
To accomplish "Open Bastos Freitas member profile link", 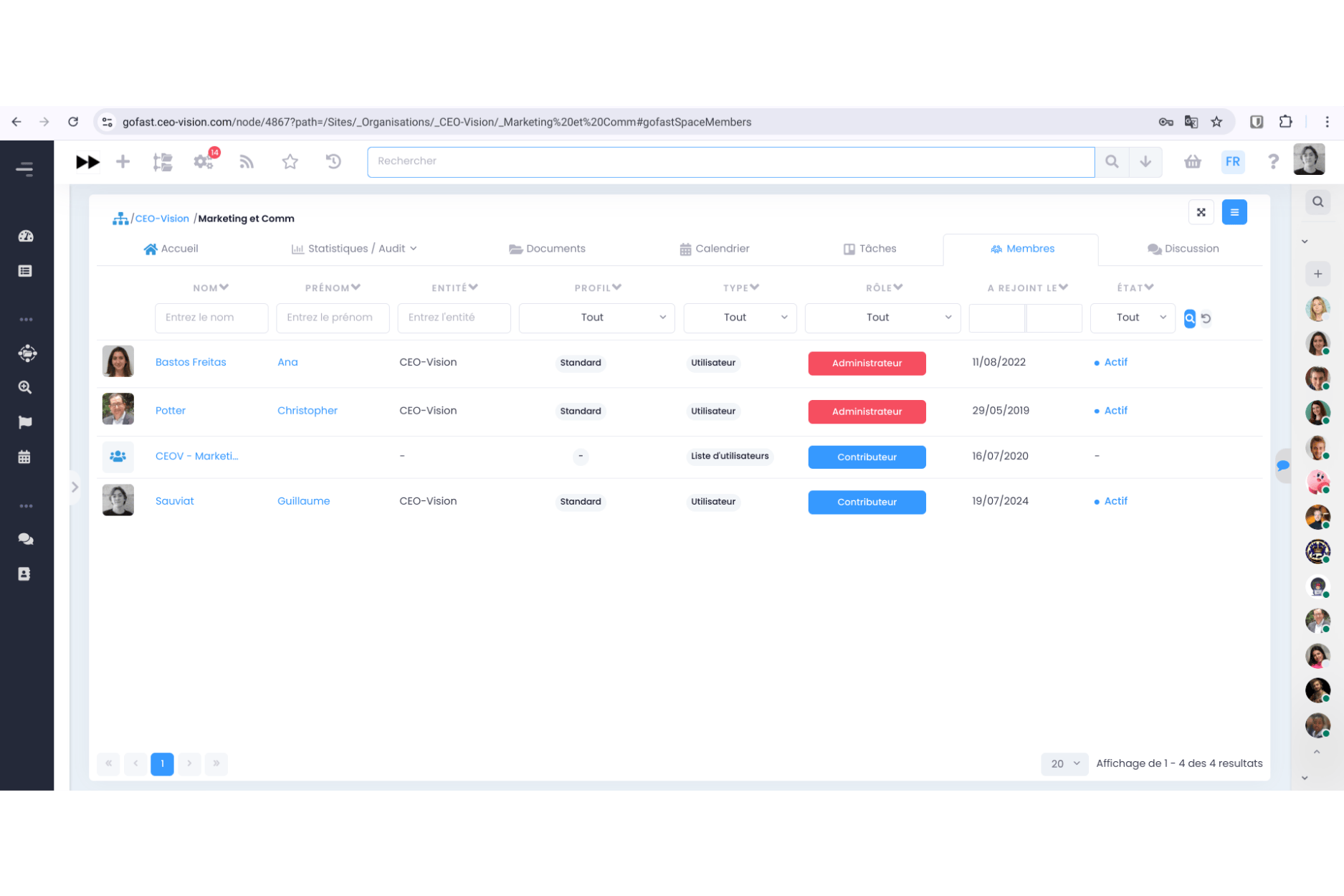I will 191,362.
